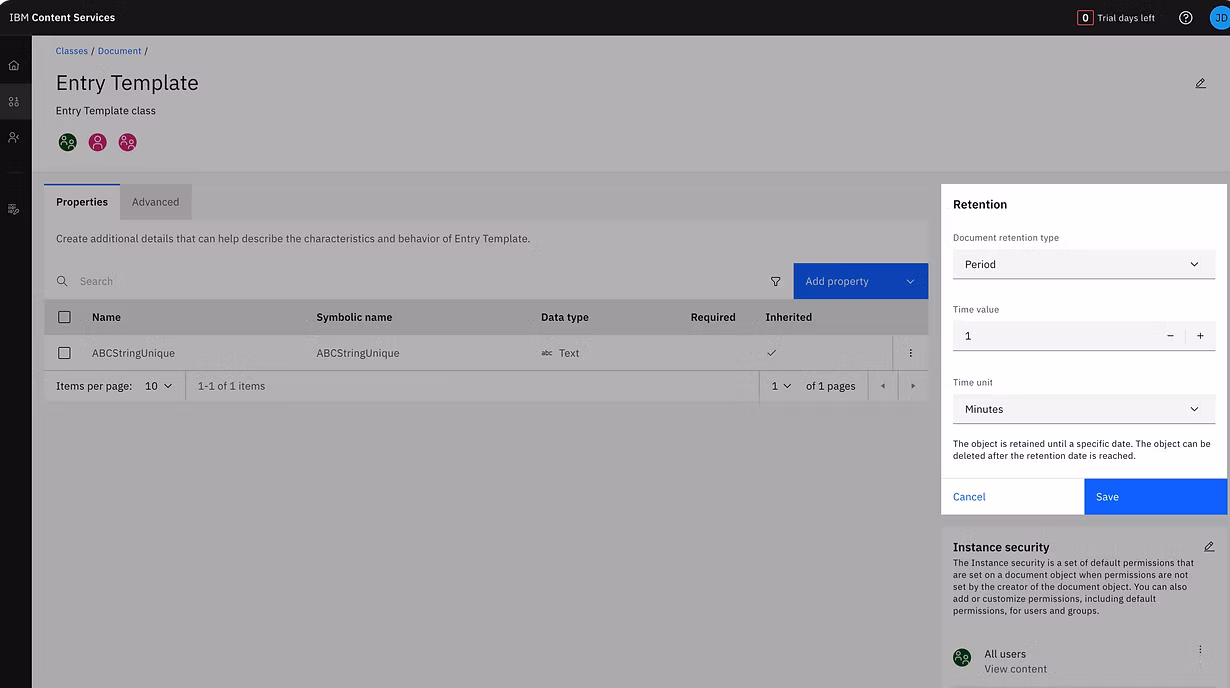The height and width of the screenshot is (688, 1230).
Task: Toggle the select-all header checkbox
Action: coord(64,317)
